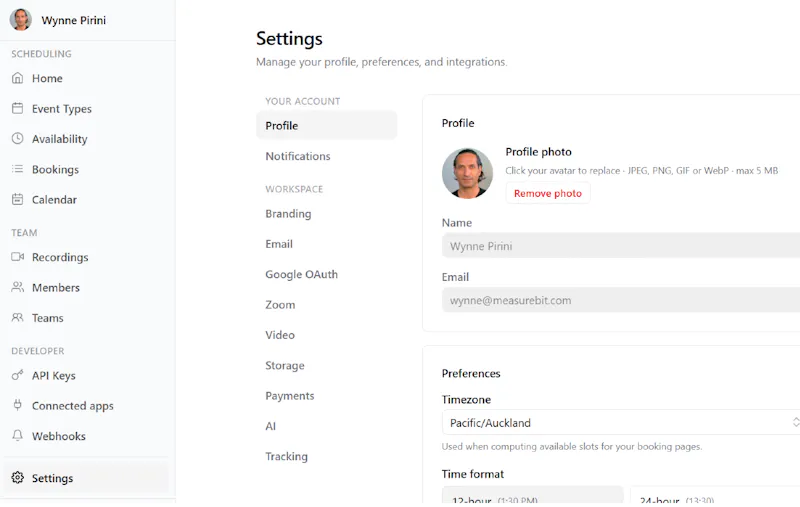
Task: Select Settings in the sidebar
Action: [86, 478]
